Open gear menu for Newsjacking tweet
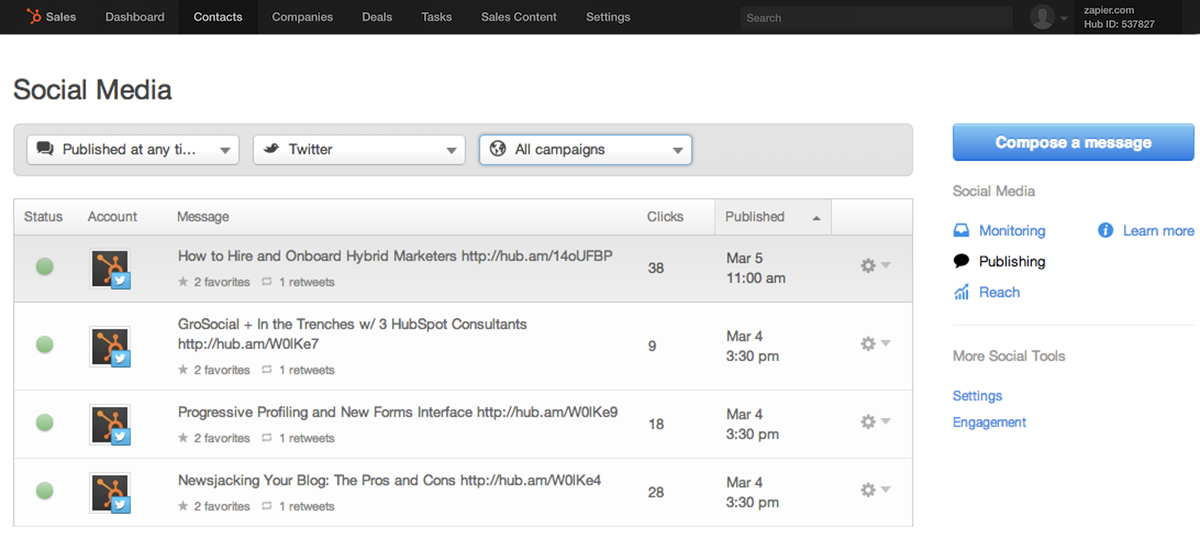 [875, 490]
